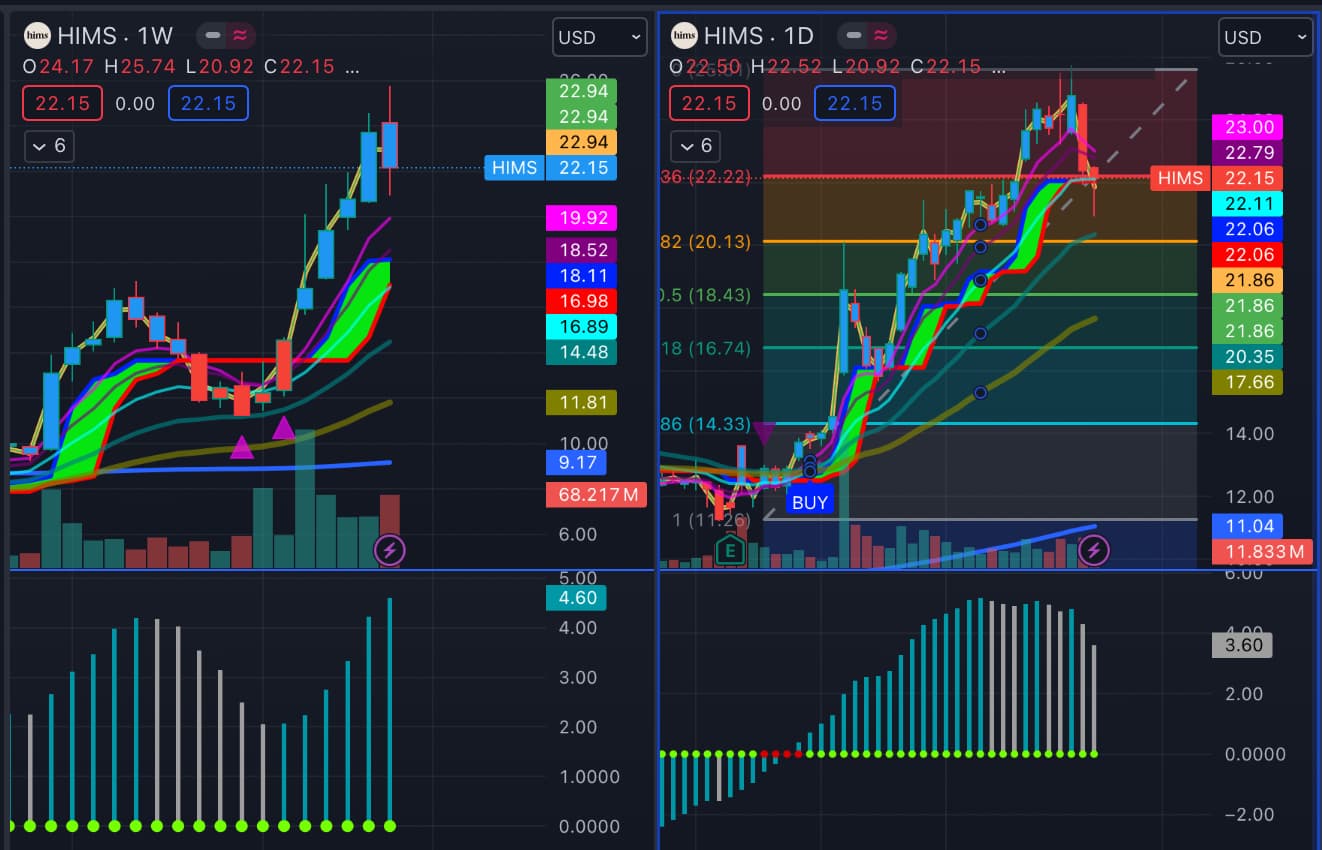Image resolution: width=1322 pixels, height=850 pixels.
Task: Click the HIMS · 1D symbol title
Action: point(758,36)
